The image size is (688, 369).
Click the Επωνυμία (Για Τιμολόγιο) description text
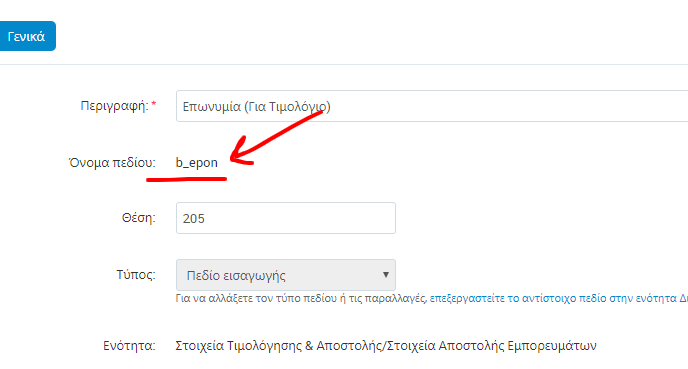257,107
